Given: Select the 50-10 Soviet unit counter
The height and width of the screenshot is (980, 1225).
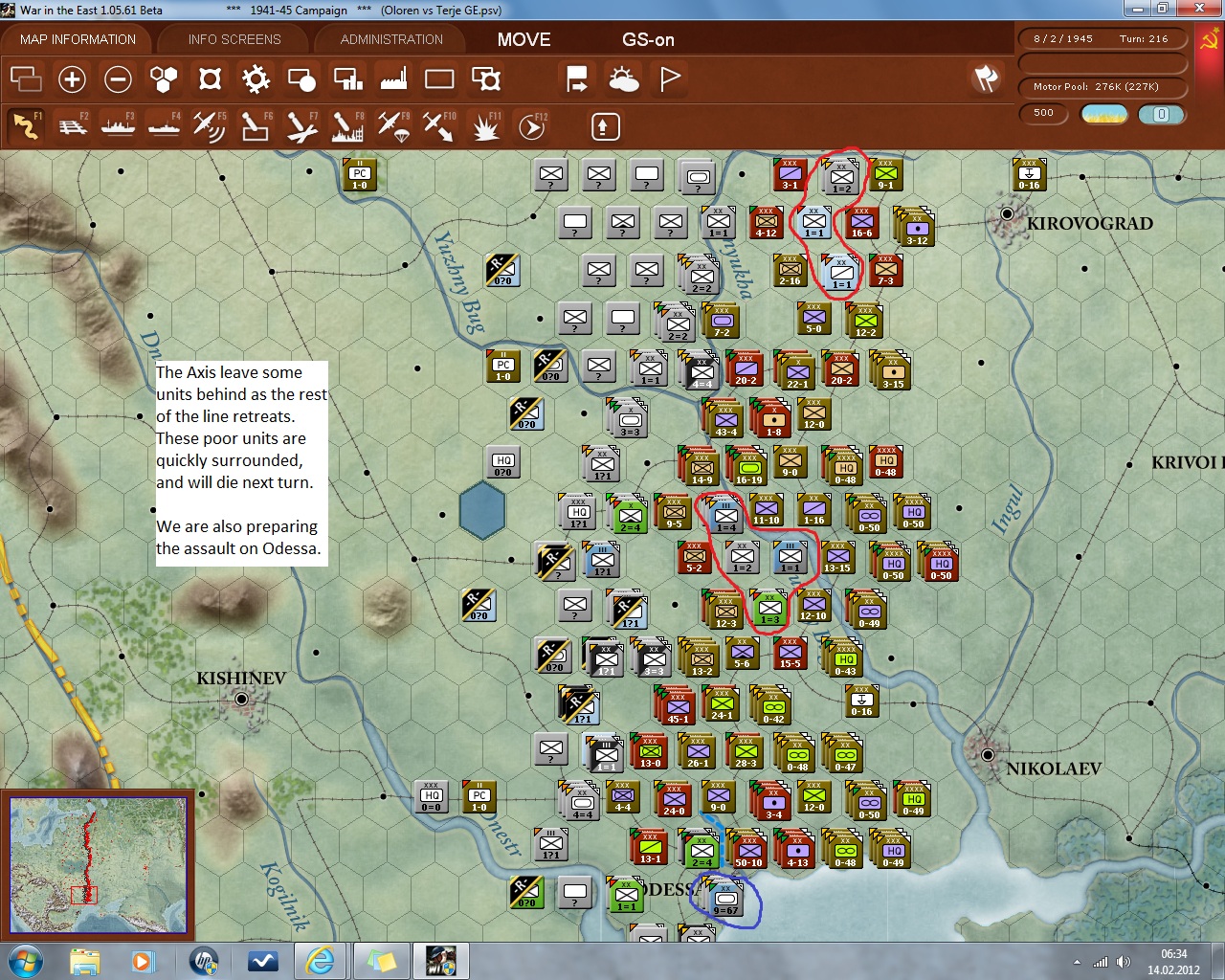Looking at the screenshot, I should coord(748,850).
